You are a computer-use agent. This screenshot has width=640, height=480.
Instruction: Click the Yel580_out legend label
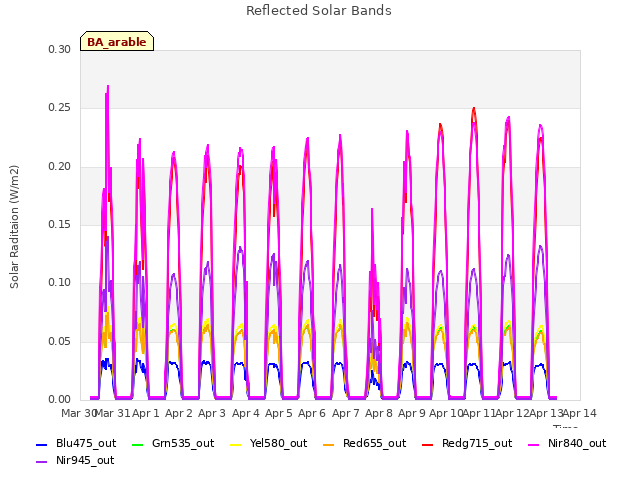[x=278, y=443]
